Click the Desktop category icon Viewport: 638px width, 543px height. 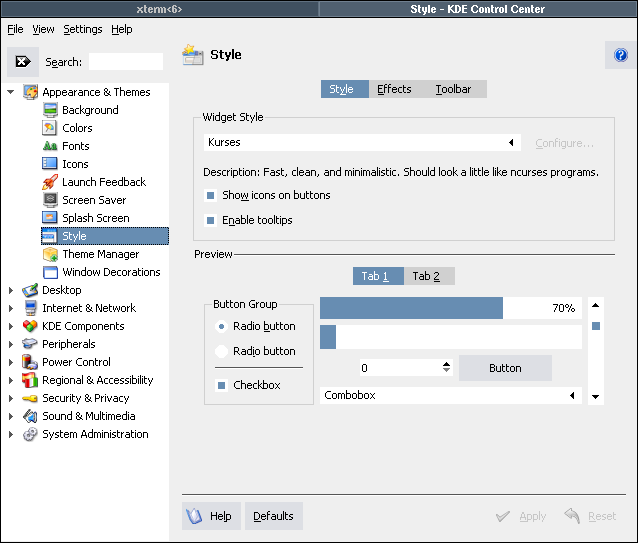click(x=30, y=290)
